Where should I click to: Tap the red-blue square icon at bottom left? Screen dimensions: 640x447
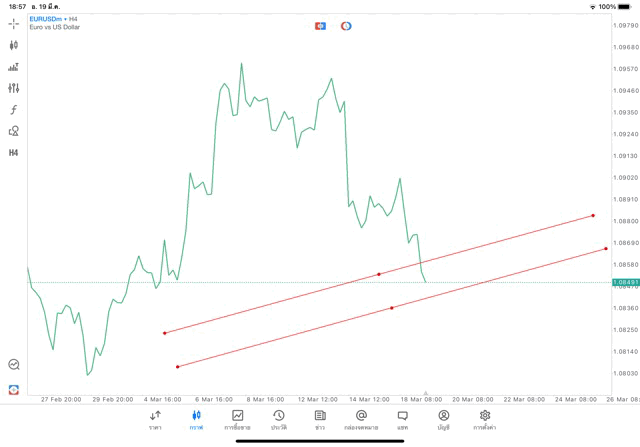click(14, 389)
